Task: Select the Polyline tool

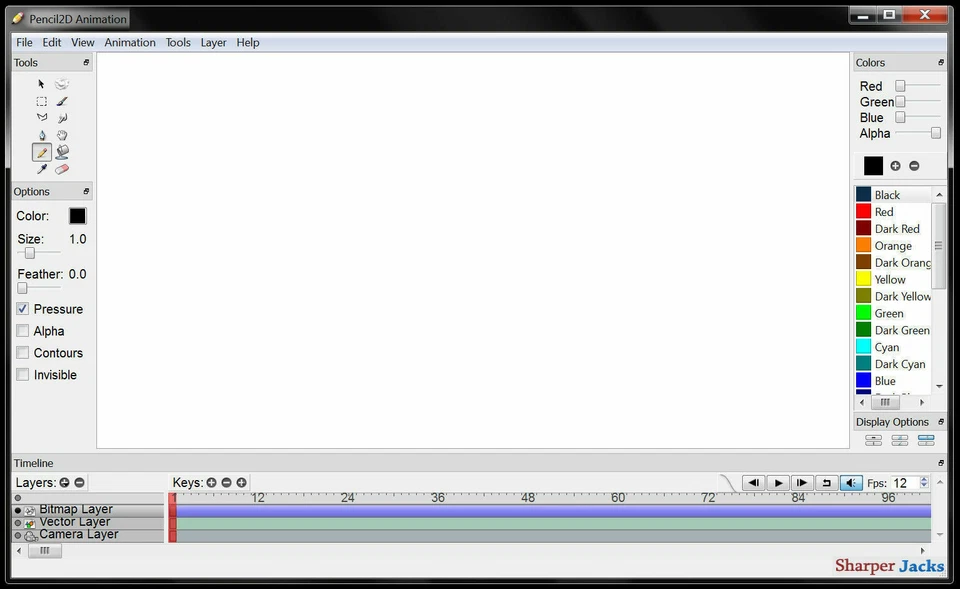Action: click(41, 117)
